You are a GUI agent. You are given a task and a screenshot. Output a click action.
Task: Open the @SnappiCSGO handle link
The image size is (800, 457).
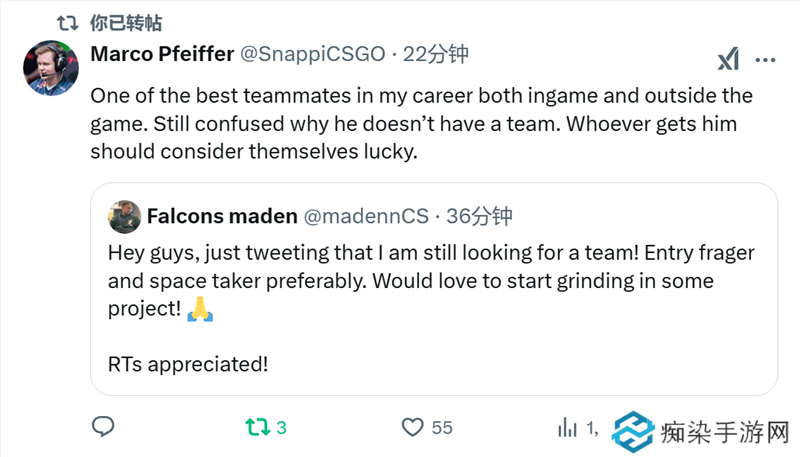(x=307, y=54)
